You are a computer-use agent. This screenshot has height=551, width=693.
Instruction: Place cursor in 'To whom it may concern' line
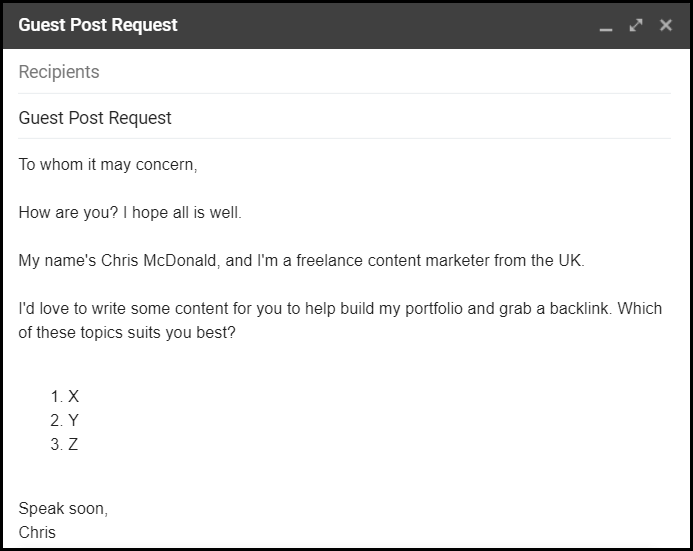click(x=108, y=165)
